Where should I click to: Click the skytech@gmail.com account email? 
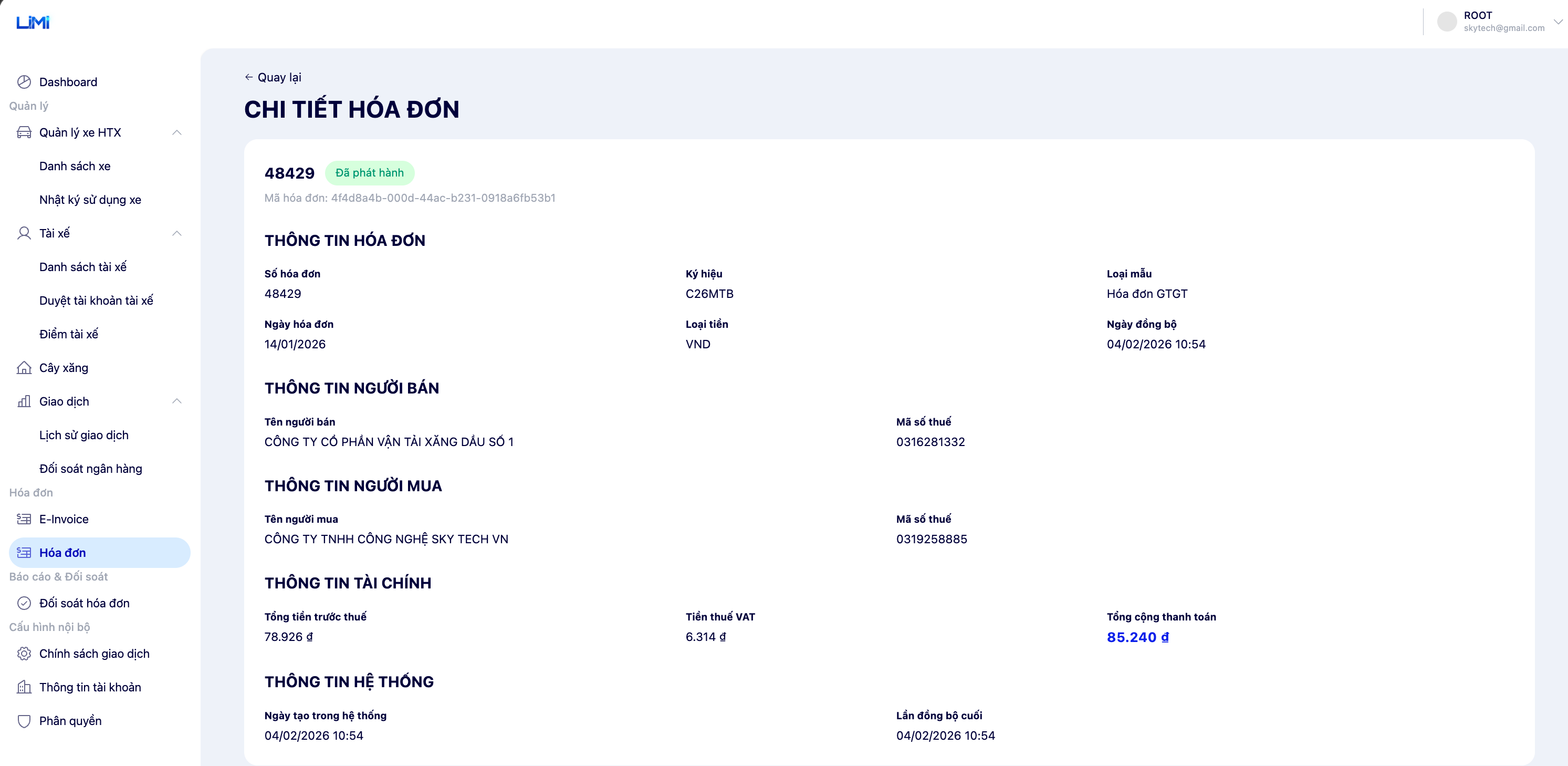coord(1504,28)
